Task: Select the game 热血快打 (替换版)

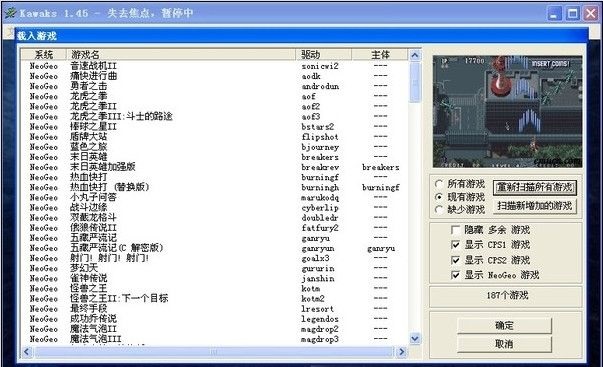Action: pyautogui.click(x=214, y=187)
